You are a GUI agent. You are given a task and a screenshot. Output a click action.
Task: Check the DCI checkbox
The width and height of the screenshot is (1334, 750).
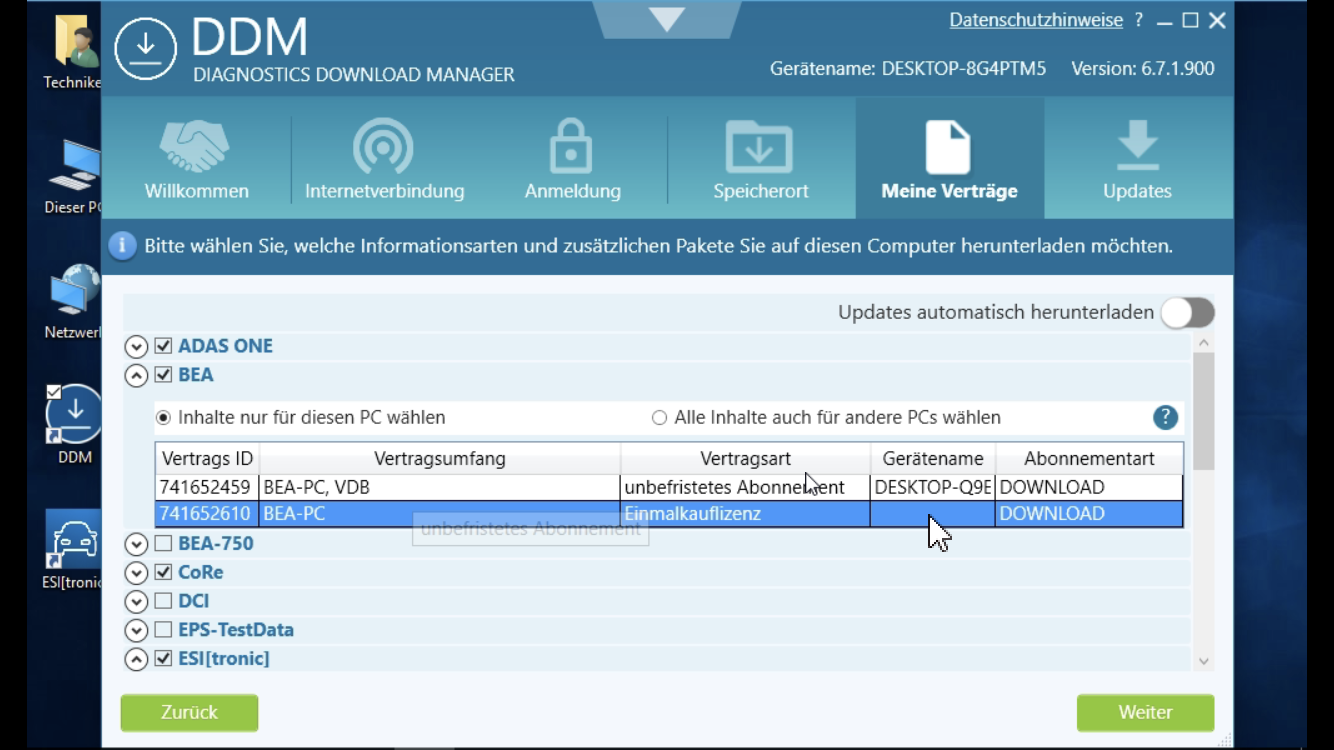tap(164, 601)
